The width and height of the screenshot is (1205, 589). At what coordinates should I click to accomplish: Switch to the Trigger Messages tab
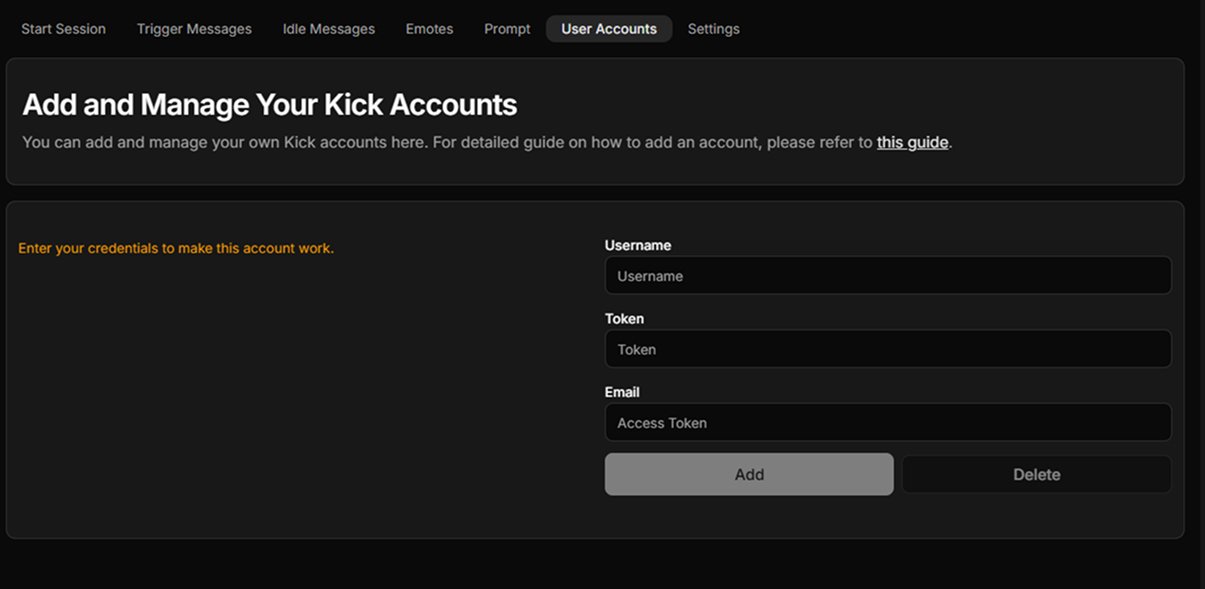click(194, 29)
